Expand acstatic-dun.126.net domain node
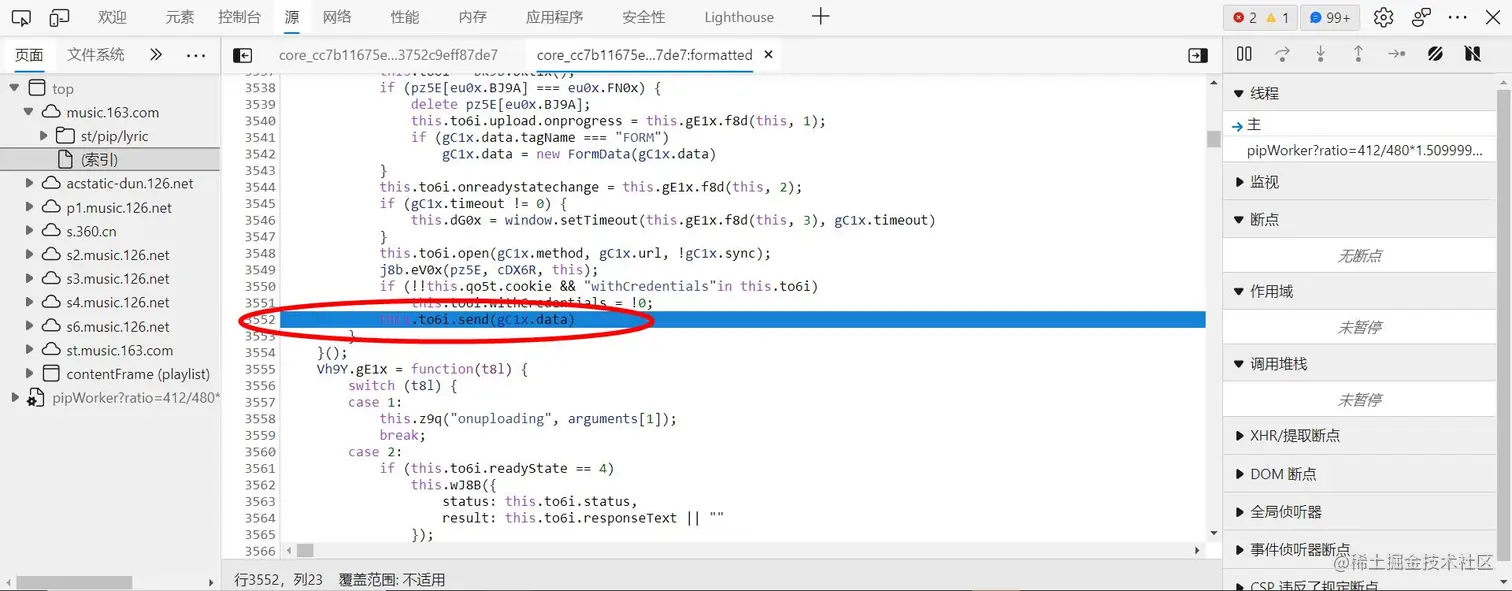Screen dimensions: 1512x591 (x=29, y=183)
